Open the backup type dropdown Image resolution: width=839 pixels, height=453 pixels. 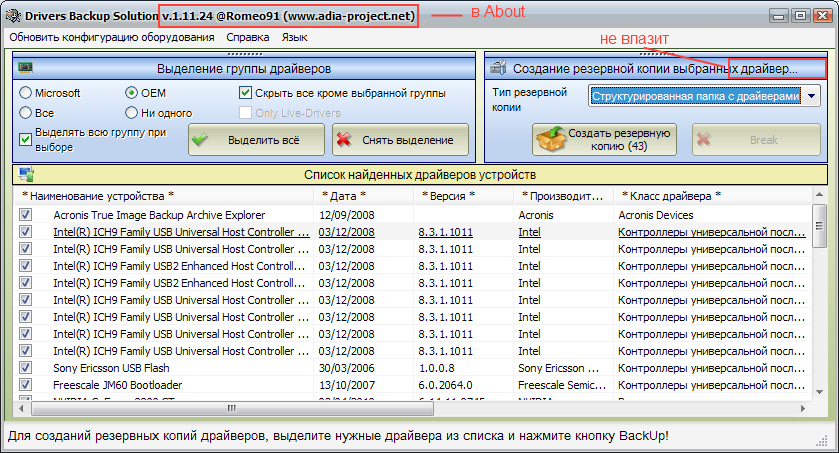click(x=811, y=96)
